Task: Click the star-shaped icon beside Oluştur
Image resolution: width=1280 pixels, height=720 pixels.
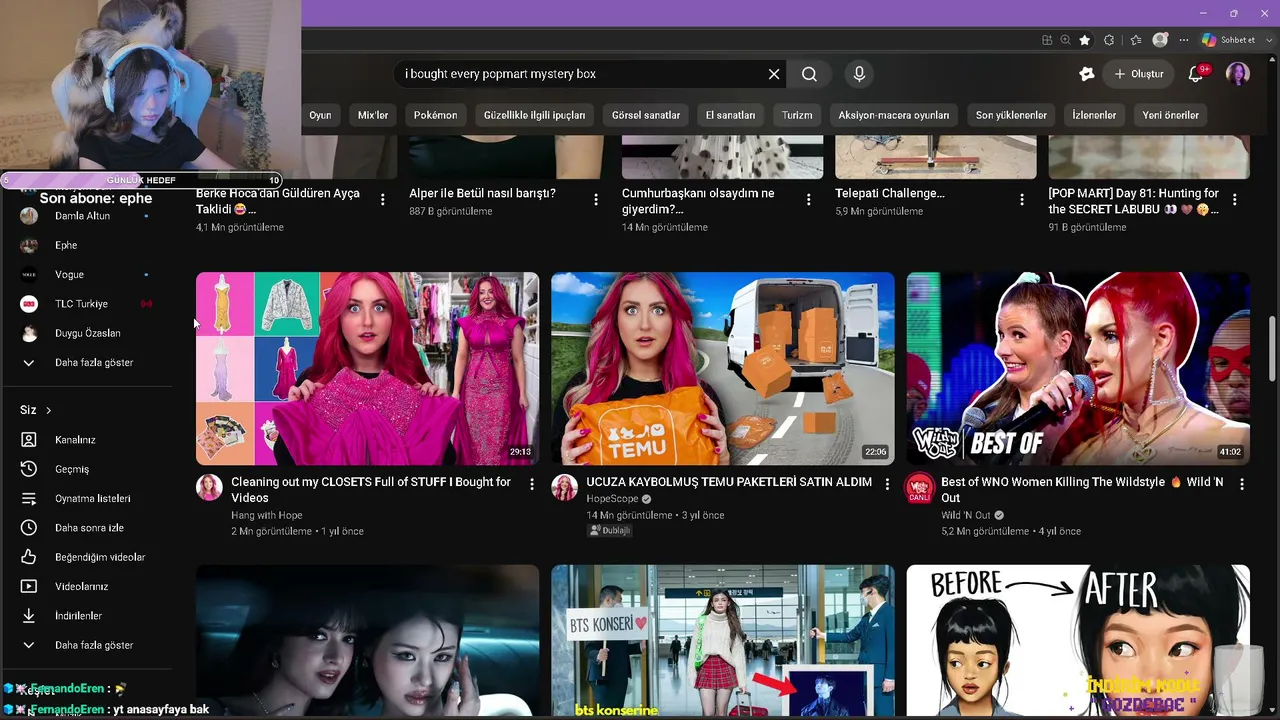Action: coord(1087,74)
